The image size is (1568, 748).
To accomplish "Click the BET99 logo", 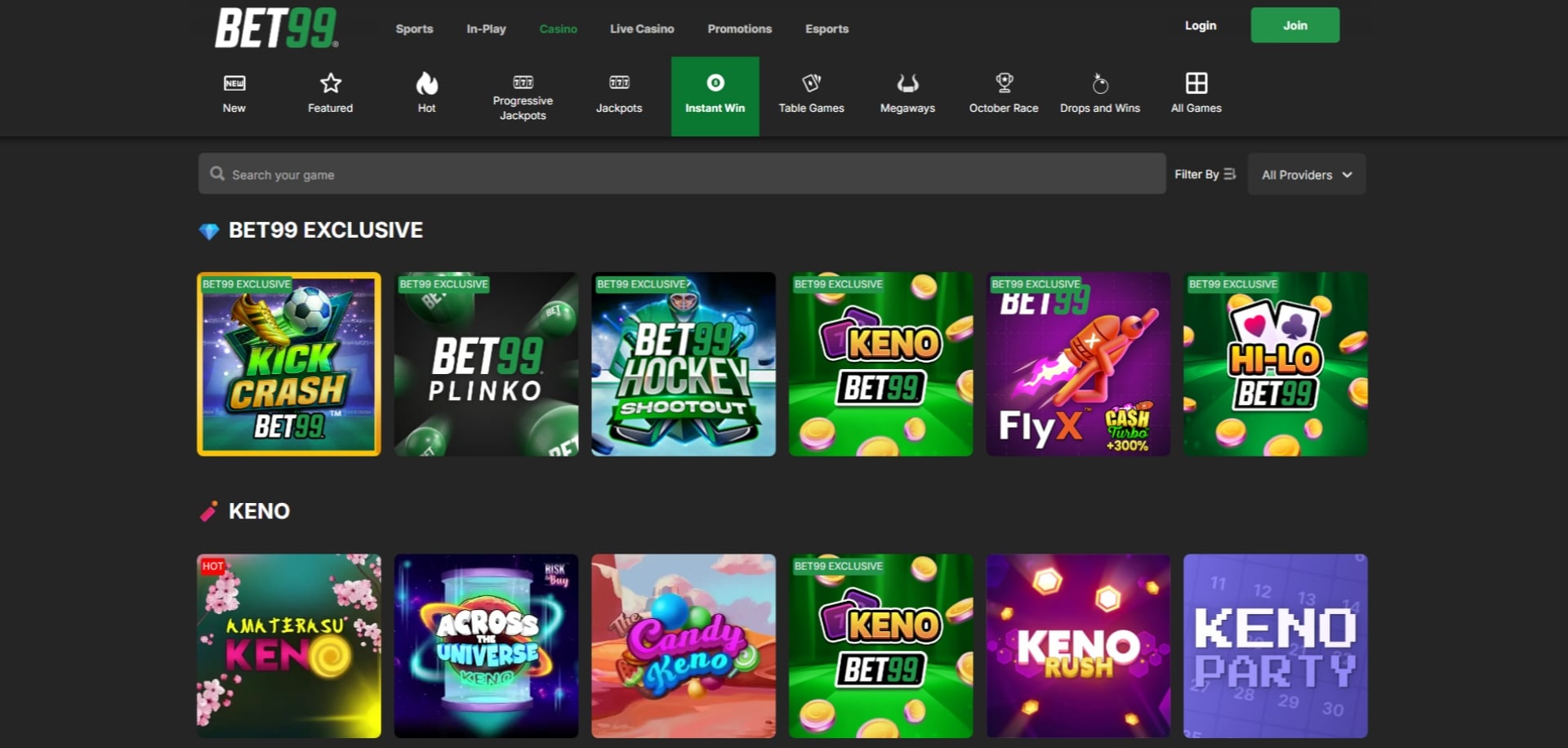I will [x=277, y=28].
